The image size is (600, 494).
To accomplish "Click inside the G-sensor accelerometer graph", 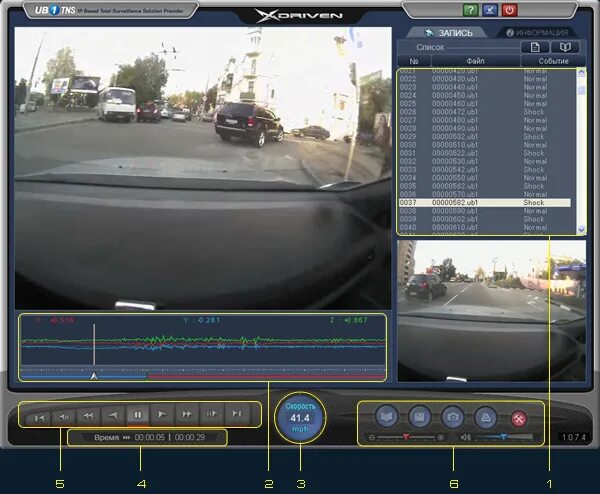I will [203, 345].
